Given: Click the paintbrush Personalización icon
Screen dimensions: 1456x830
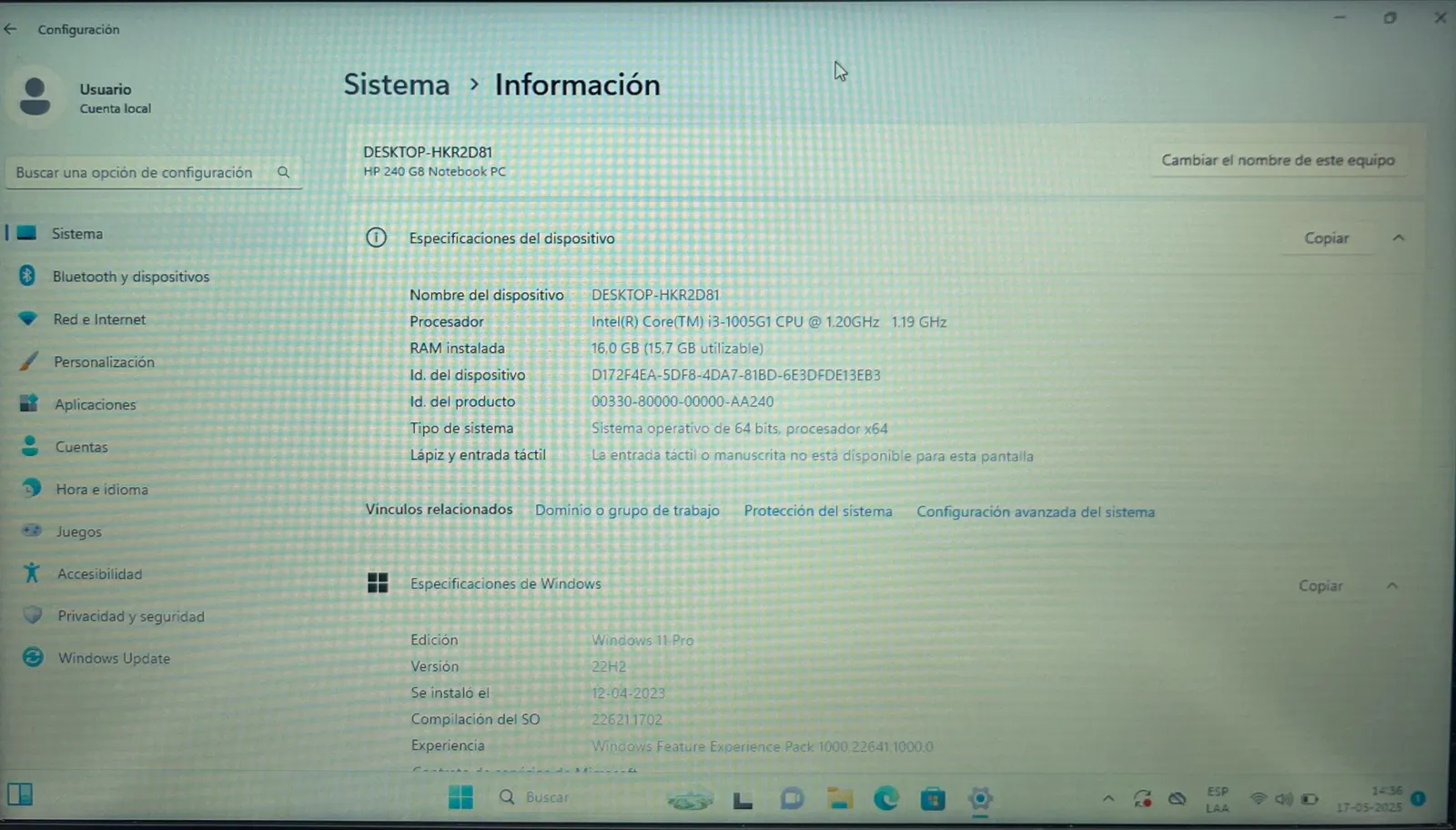Looking at the screenshot, I should pyautogui.click(x=29, y=361).
